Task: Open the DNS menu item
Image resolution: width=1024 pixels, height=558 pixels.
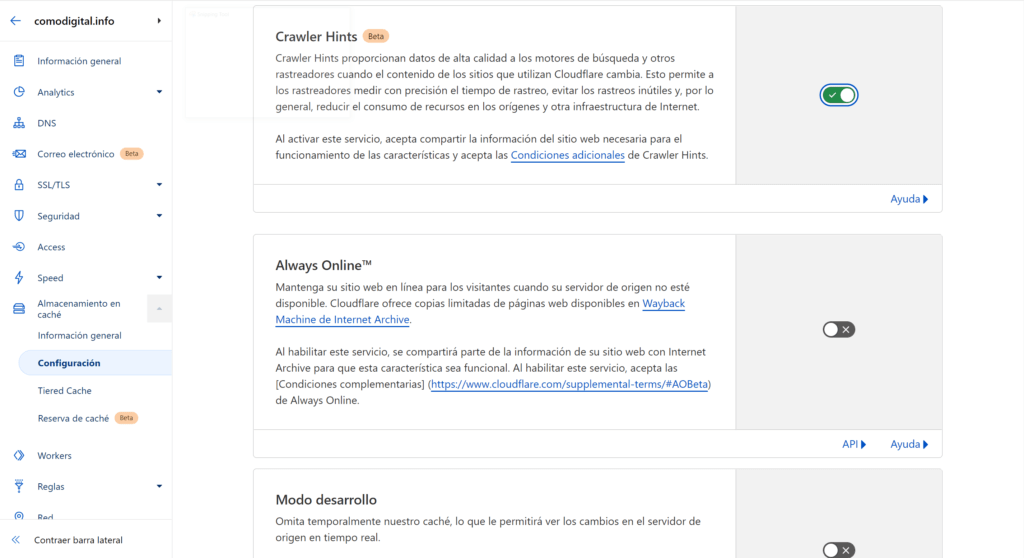Action: click(46, 123)
